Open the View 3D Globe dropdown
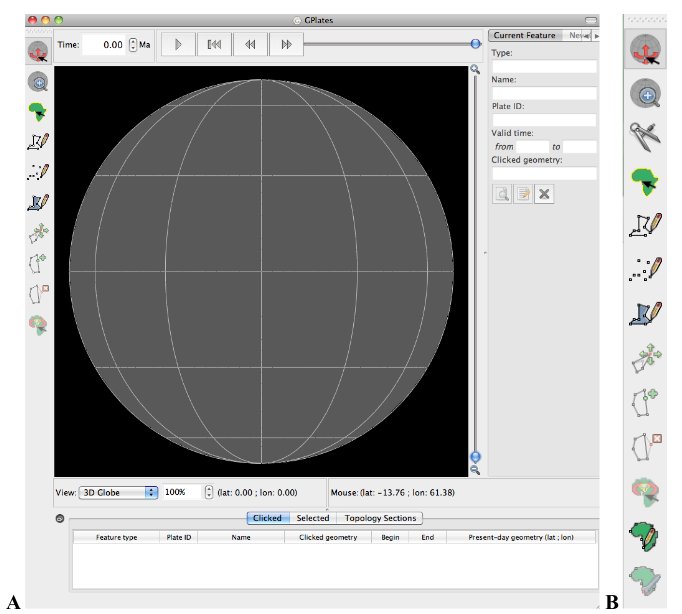Viewport: 682px width, 614px height. tap(118, 493)
